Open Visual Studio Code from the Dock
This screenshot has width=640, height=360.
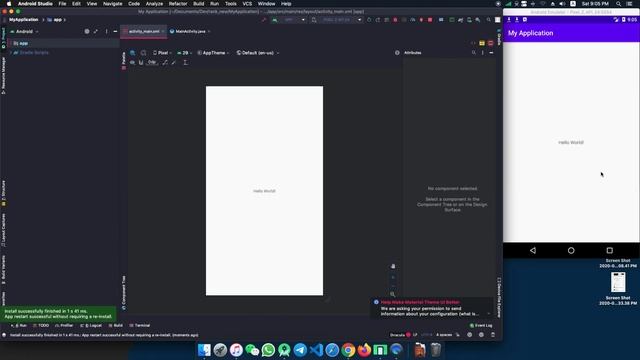coord(316,350)
